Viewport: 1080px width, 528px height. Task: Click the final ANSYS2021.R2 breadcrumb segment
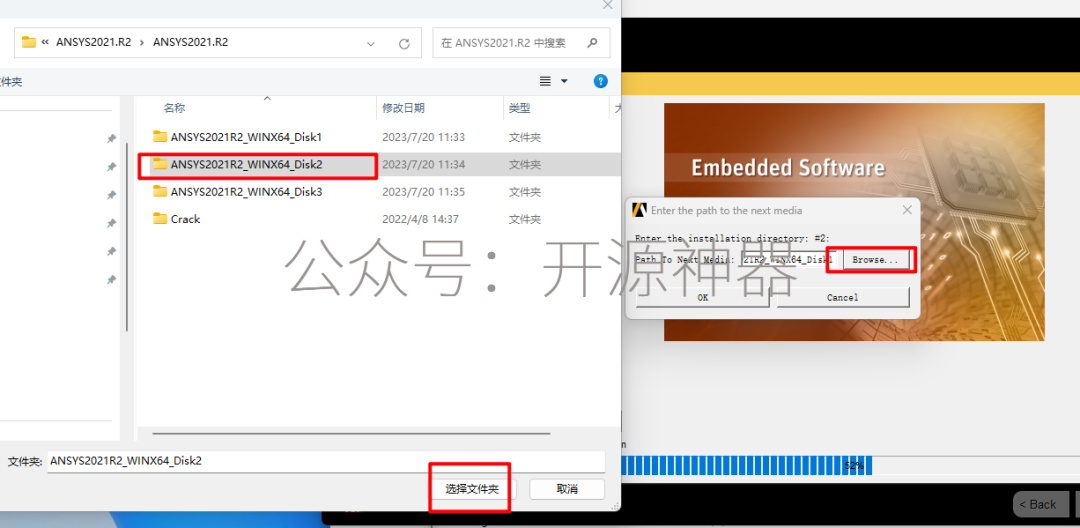pyautogui.click(x=191, y=42)
